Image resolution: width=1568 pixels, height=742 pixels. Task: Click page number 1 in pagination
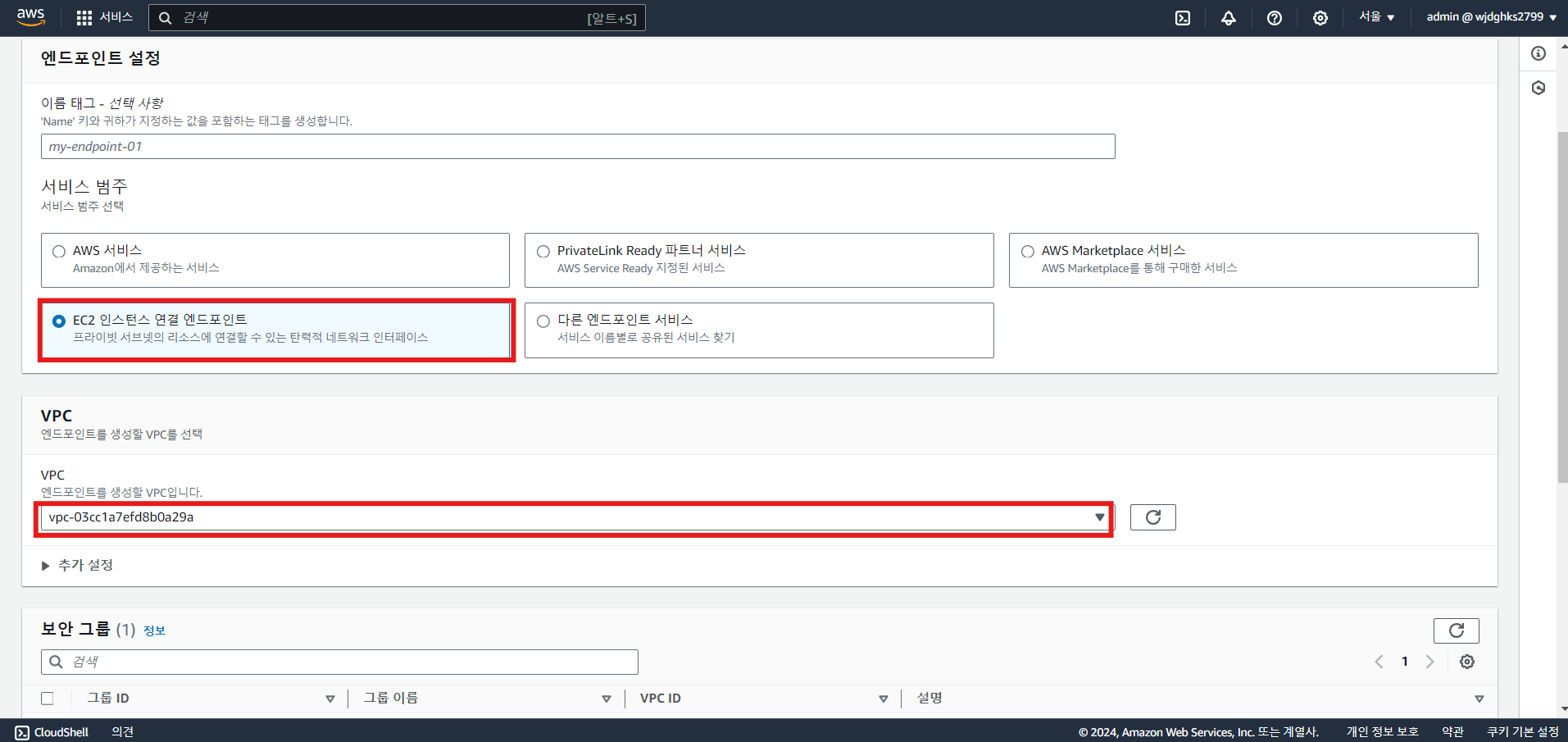1405,662
